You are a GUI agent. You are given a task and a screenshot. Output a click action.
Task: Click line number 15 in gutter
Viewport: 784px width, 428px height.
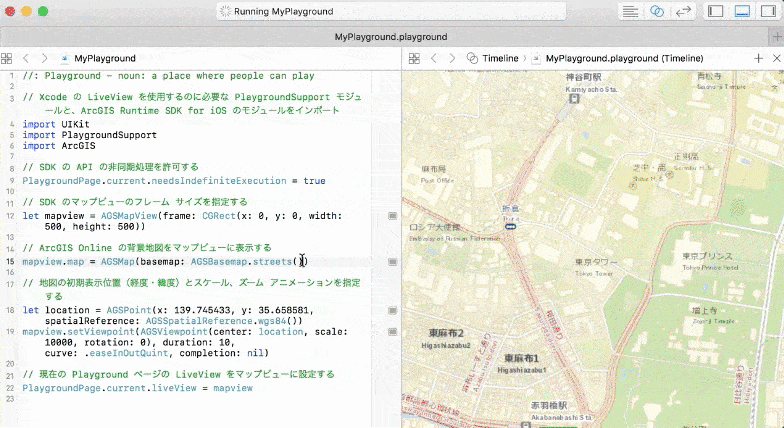(x=10, y=262)
